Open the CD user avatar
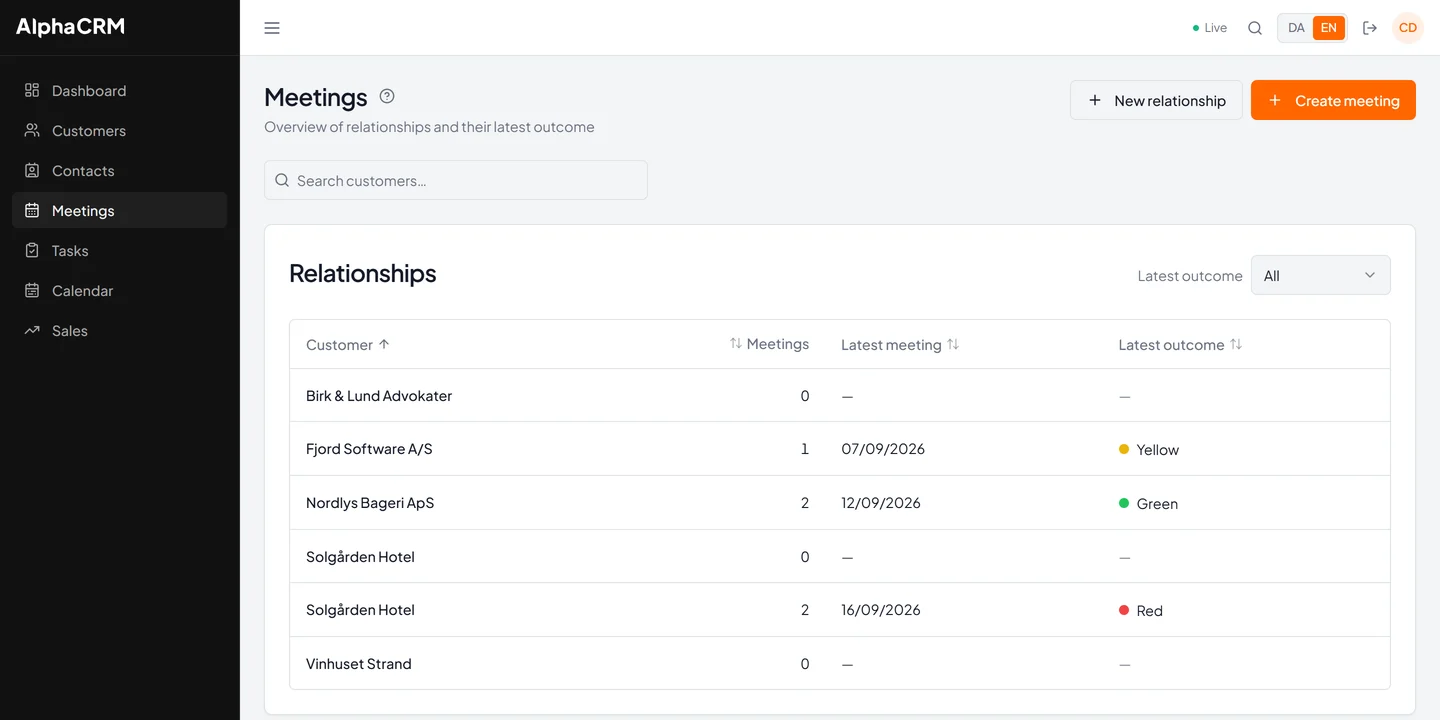 (x=1408, y=28)
